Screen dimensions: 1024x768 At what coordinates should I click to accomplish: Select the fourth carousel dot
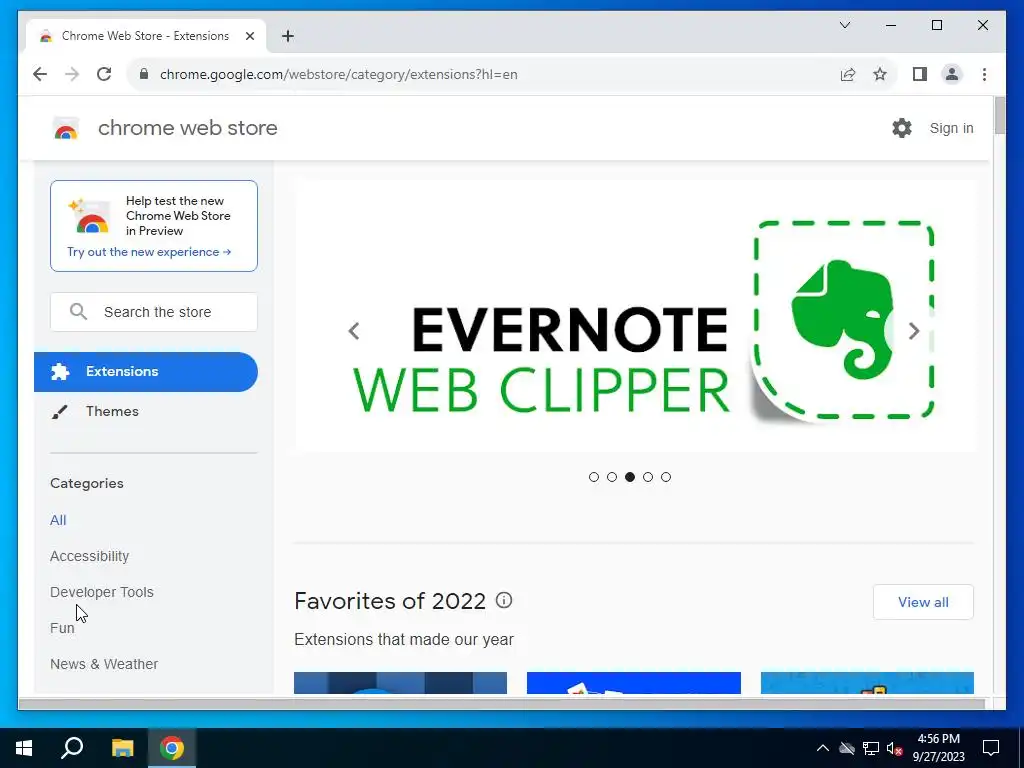(648, 477)
